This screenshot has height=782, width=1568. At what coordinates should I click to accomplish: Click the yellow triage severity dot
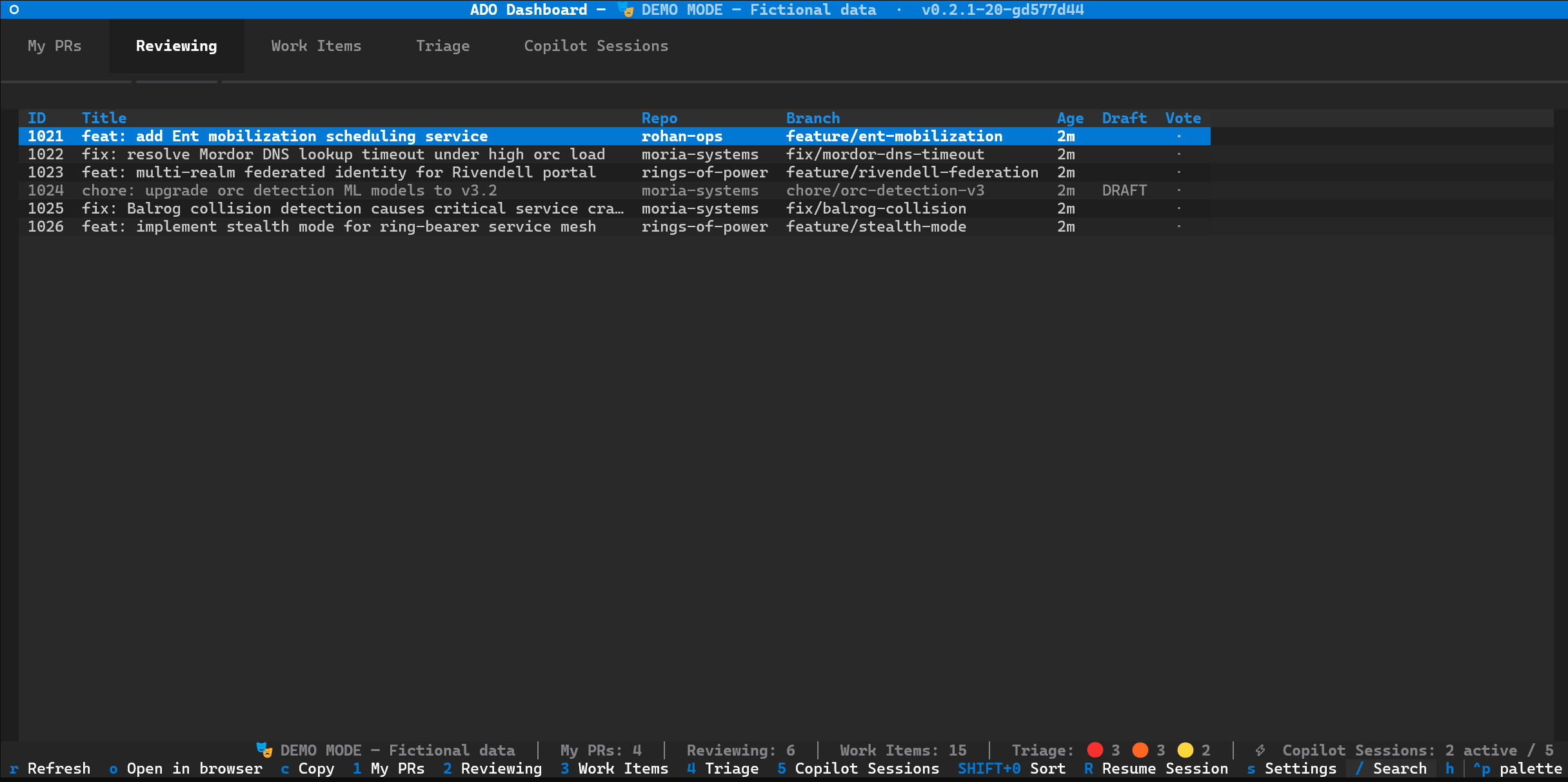(1185, 750)
